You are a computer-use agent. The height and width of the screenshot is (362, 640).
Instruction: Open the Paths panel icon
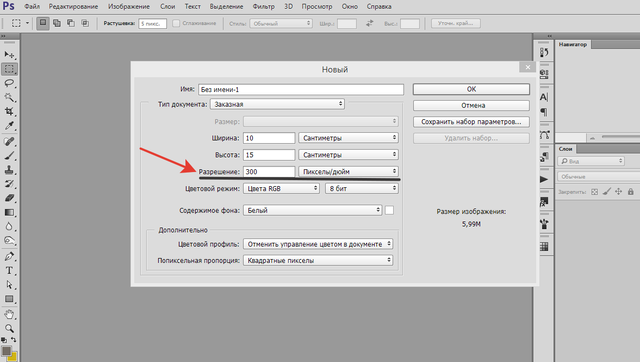click(544, 135)
